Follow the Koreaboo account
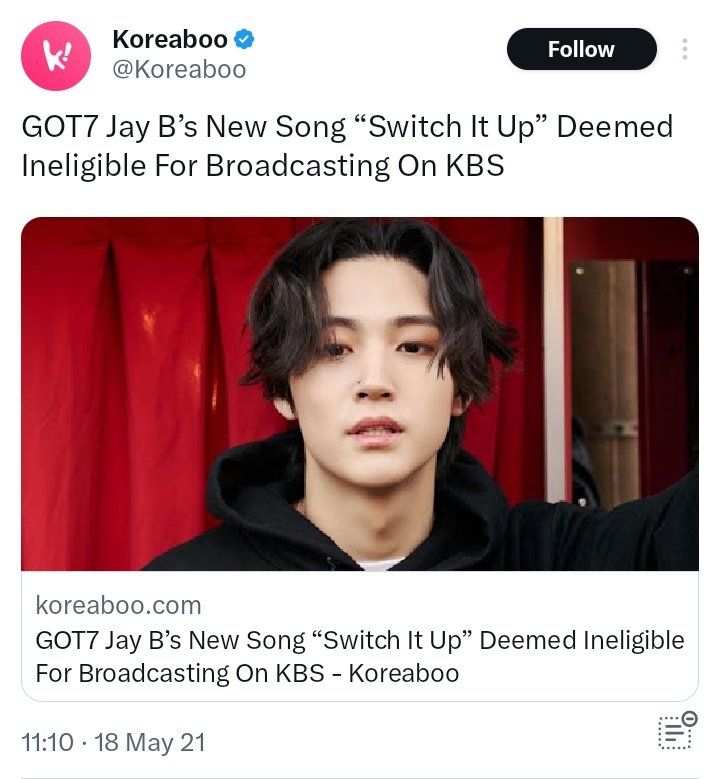 coord(581,49)
